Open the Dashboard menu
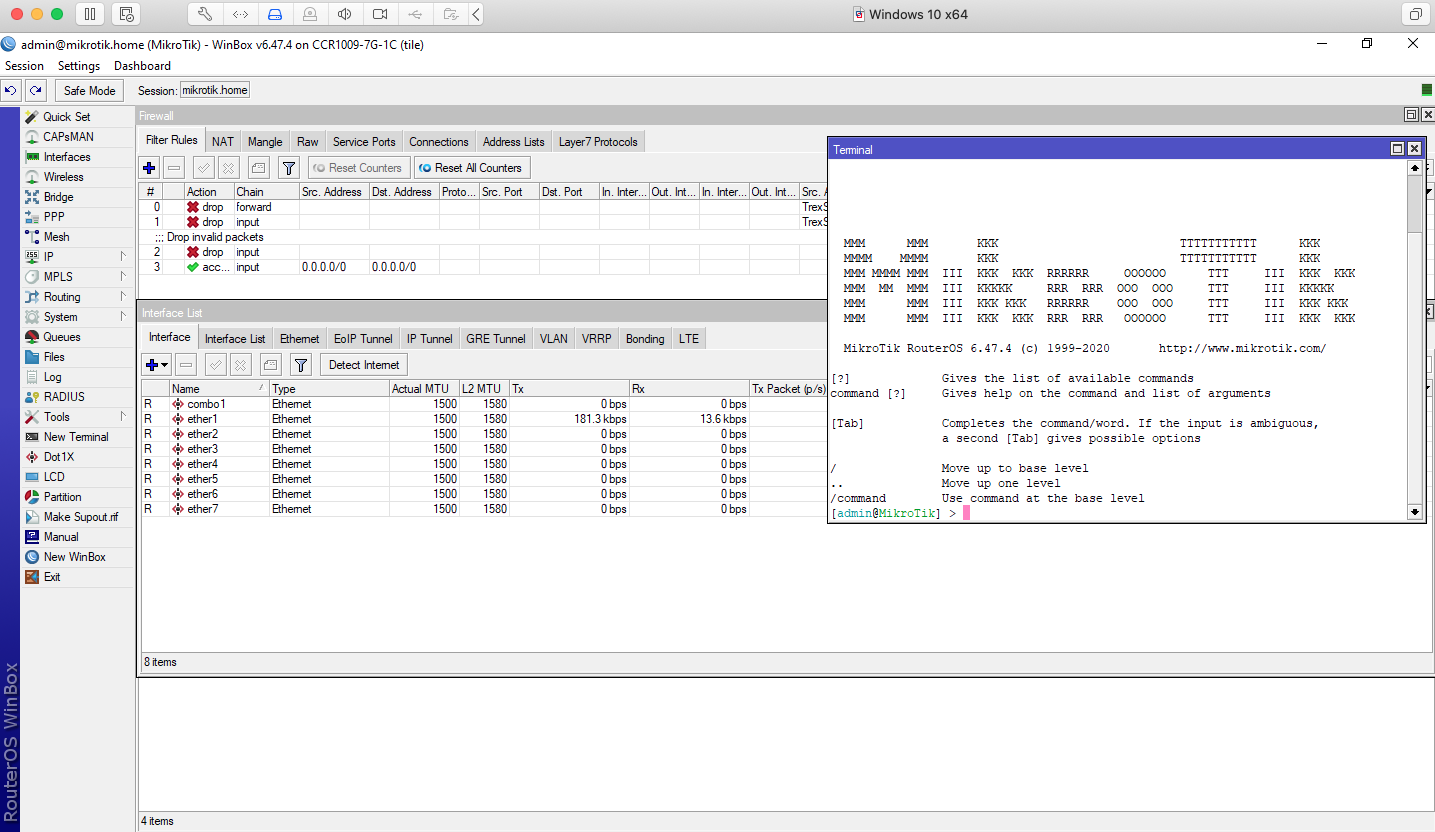Screen dimensions: 1435x832 tap(142, 66)
